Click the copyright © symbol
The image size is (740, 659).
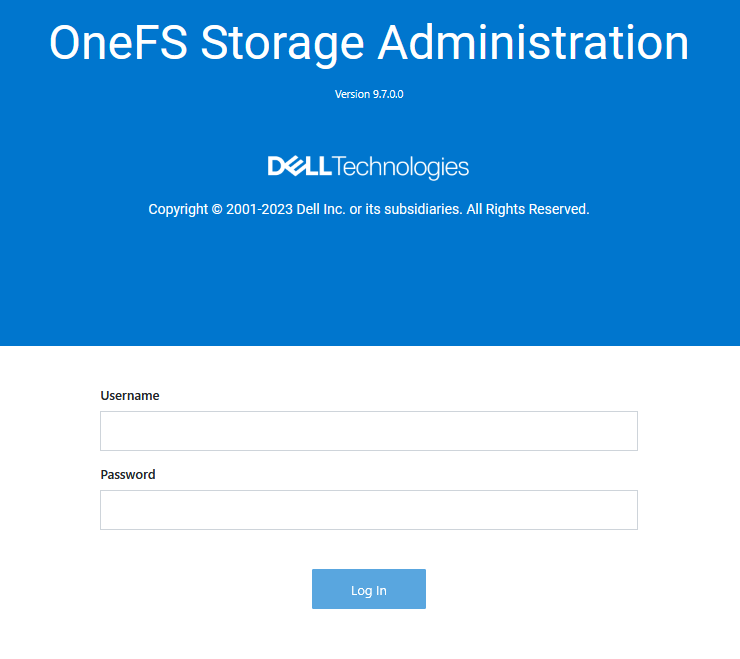coord(217,210)
